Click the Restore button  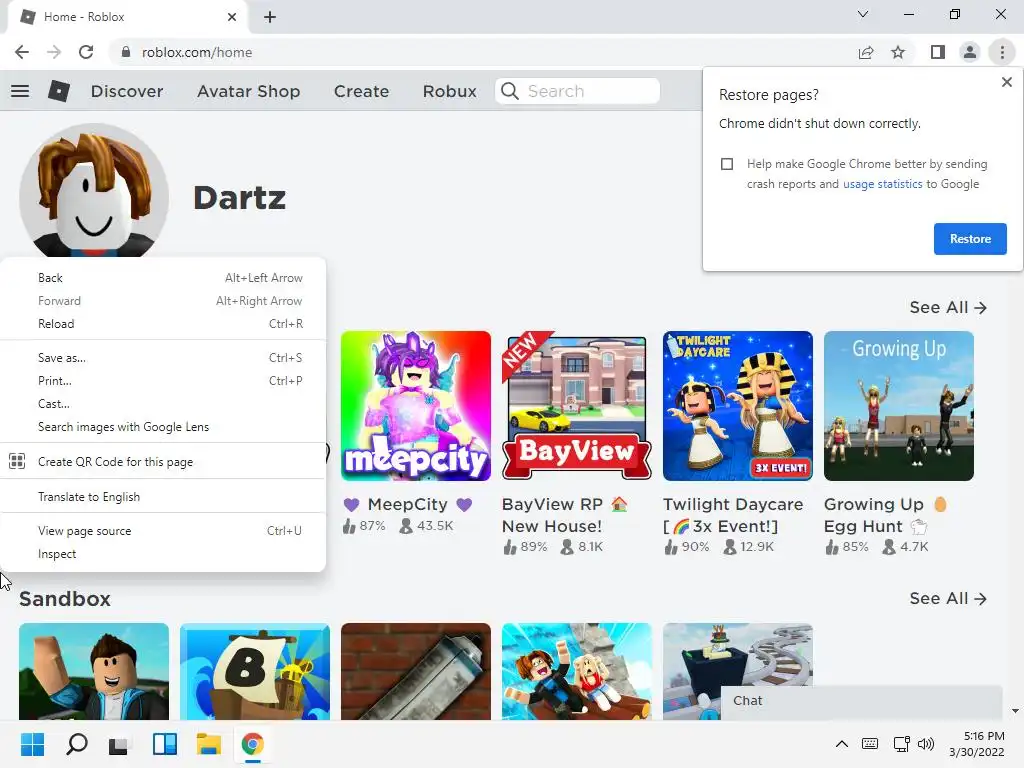tap(970, 239)
